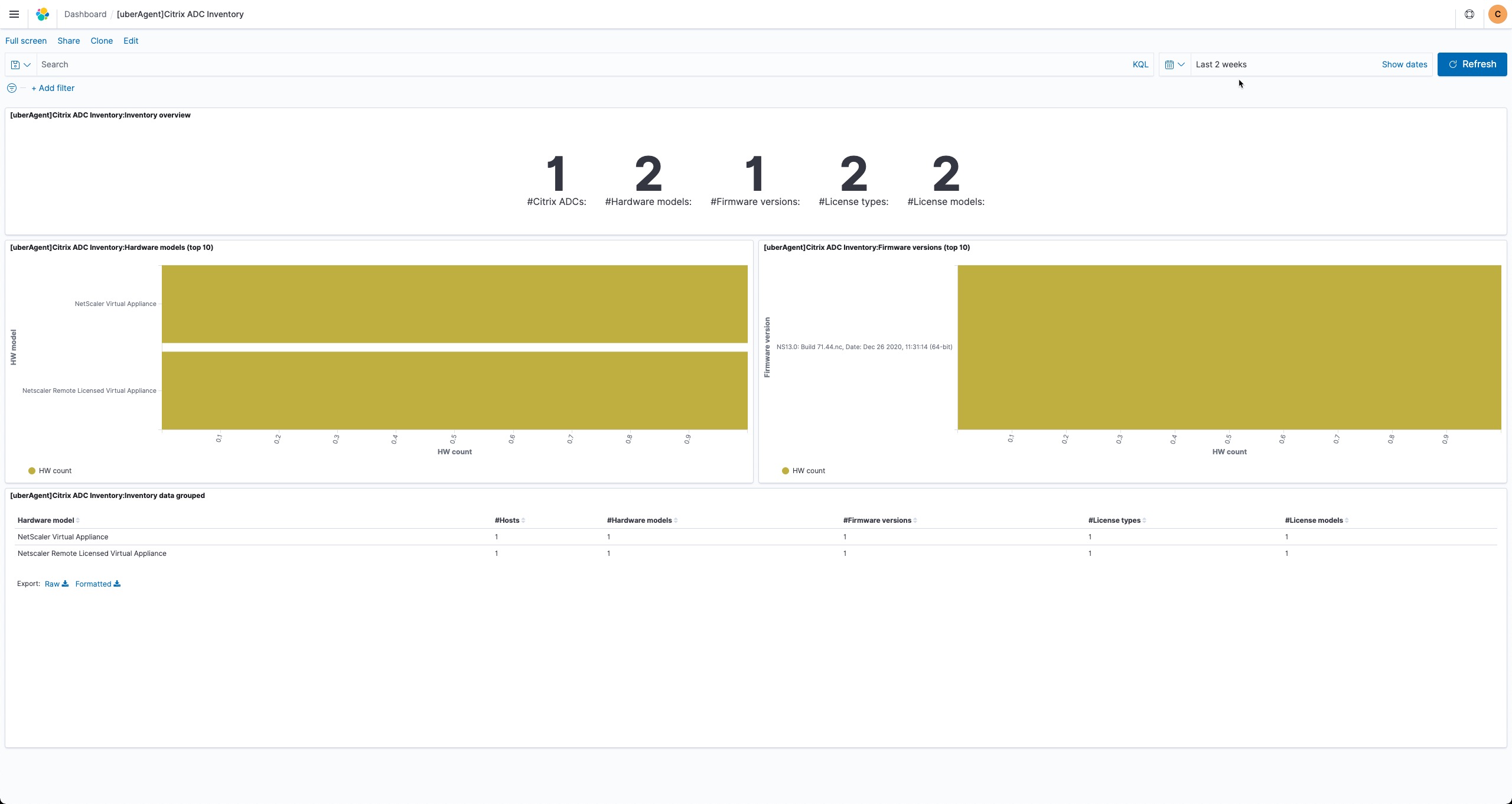Click the filter options circle icon

pyautogui.click(x=12, y=88)
